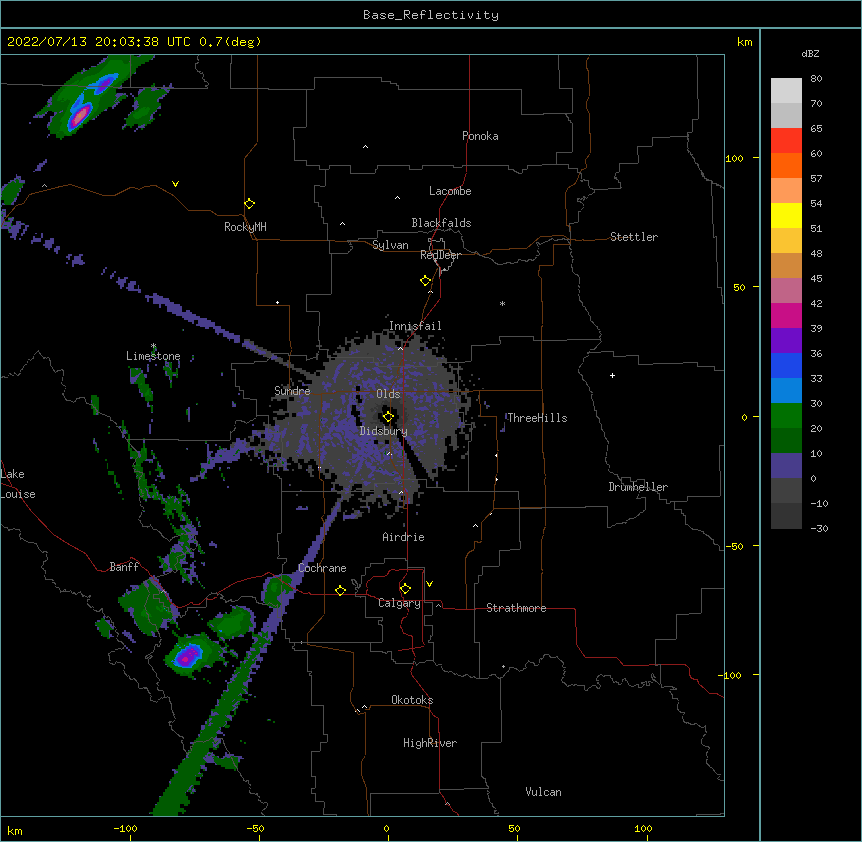
Task: Click the Lake Louise label
Action: [18, 484]
